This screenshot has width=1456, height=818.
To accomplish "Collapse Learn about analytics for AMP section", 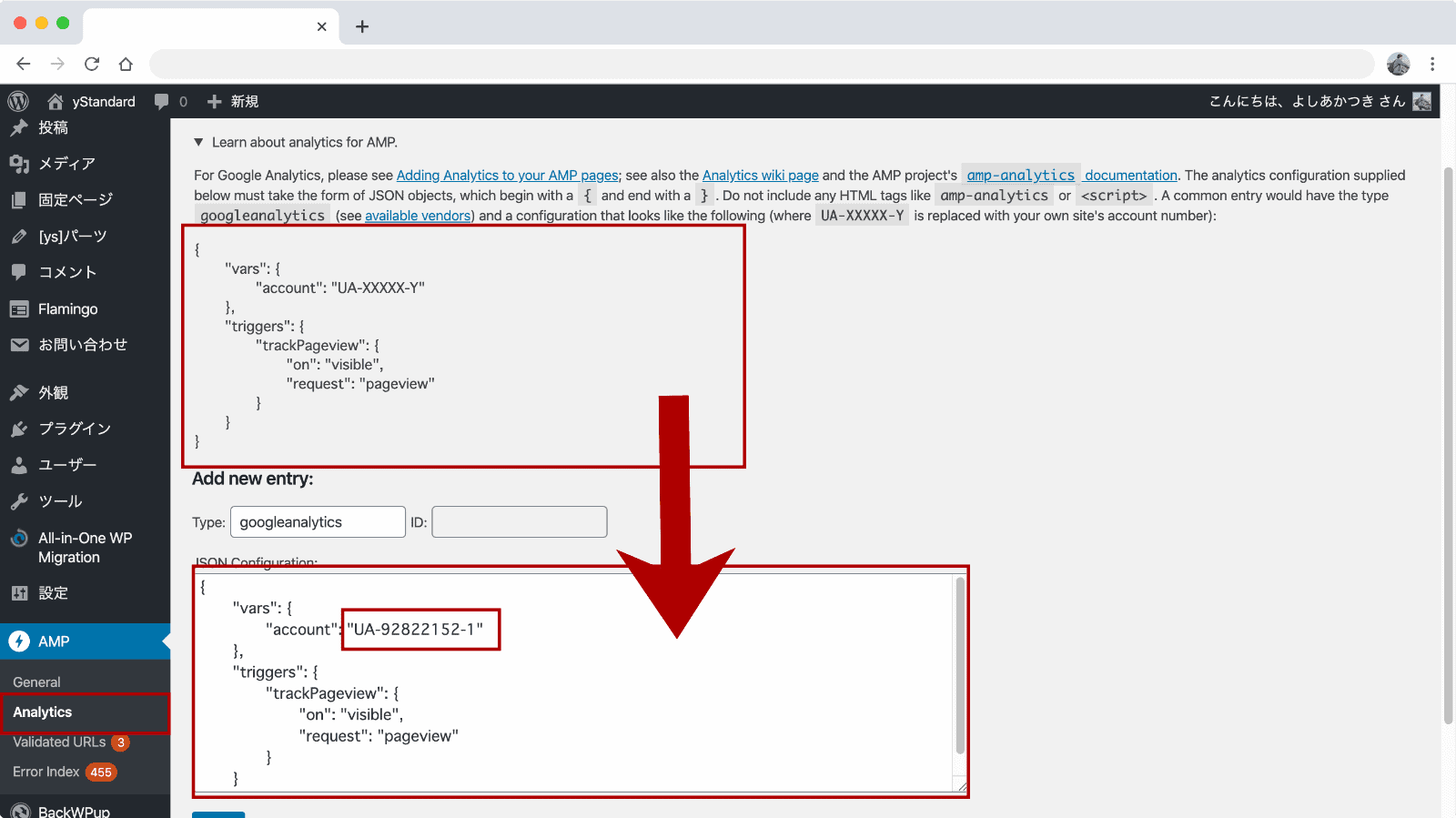I will coord(198,142).
